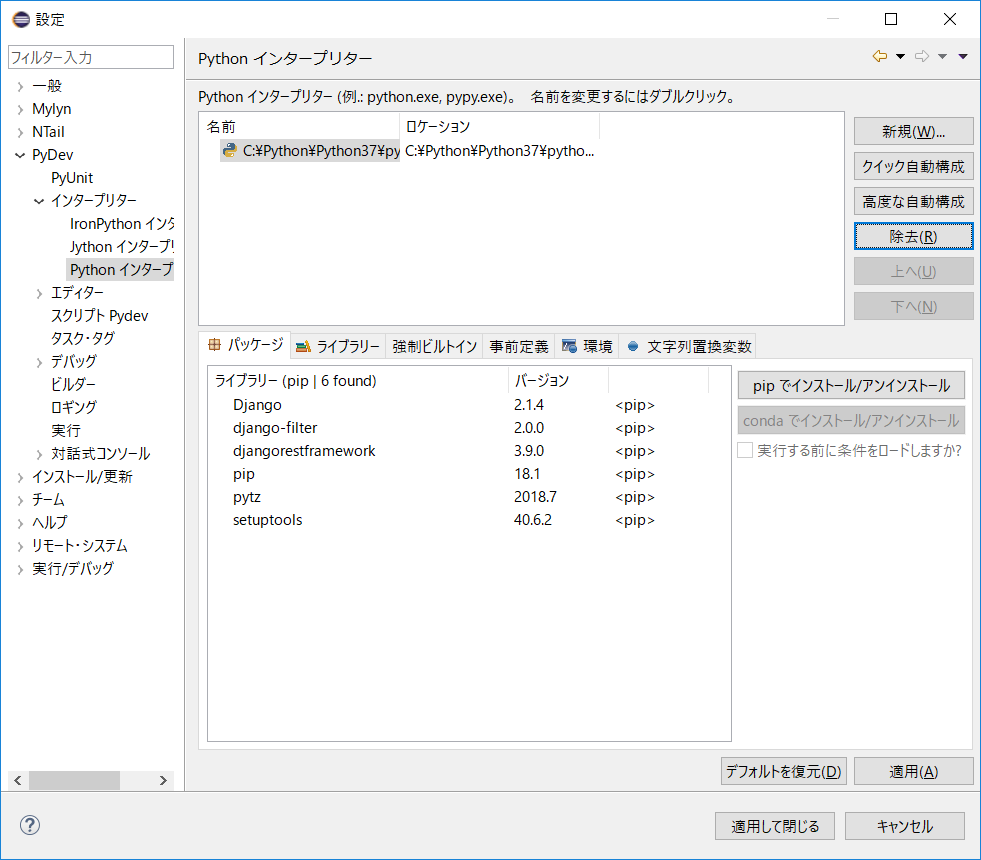Click the Python interpreter icon in the list
The image size is (981, 860).
[x=230, y=150]
